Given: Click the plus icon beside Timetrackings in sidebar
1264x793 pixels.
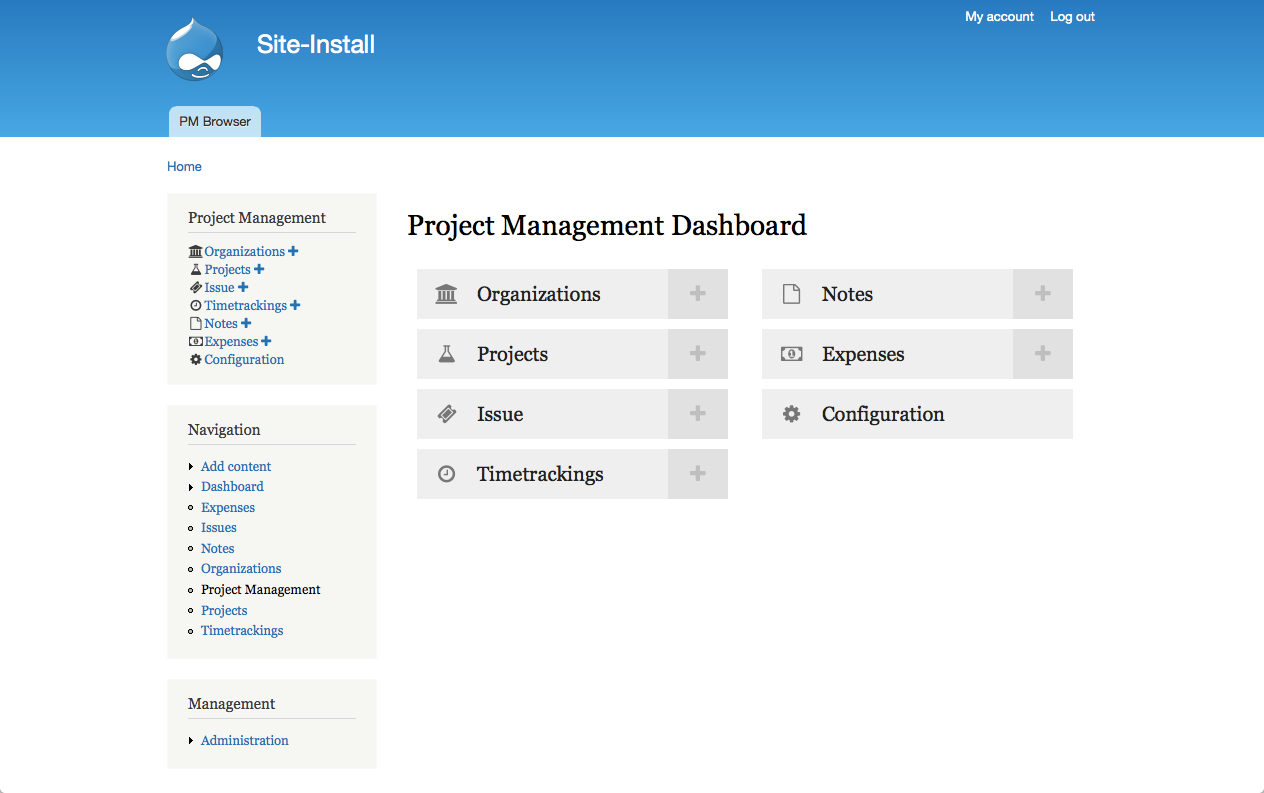Looking at the screenshot, I should pos(295,306).
